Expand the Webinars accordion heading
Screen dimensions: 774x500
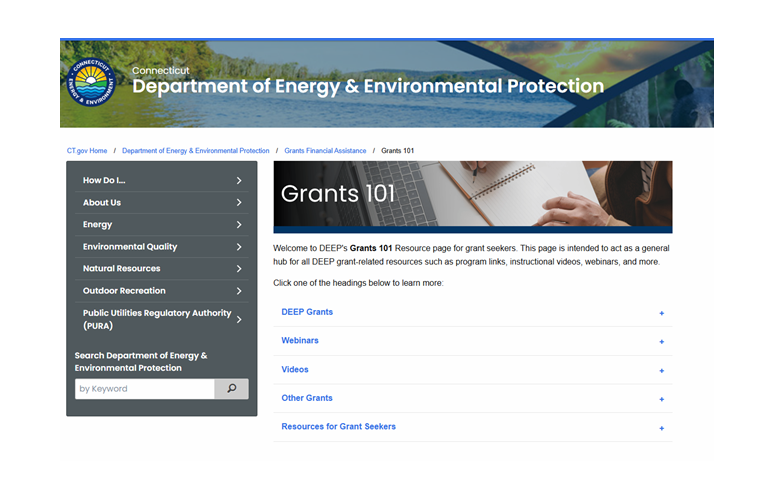(x=300, y=341)
